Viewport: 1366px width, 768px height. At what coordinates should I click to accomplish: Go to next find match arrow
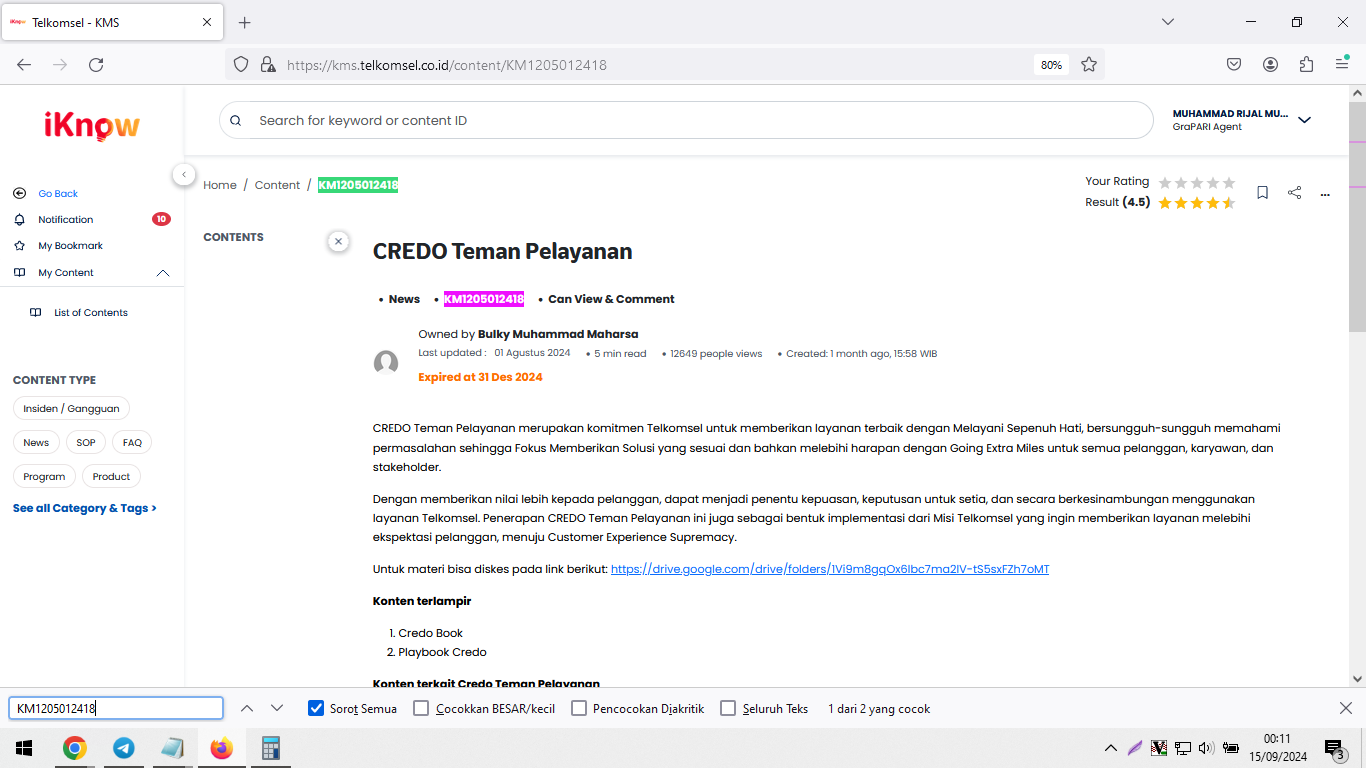point(277,708)
